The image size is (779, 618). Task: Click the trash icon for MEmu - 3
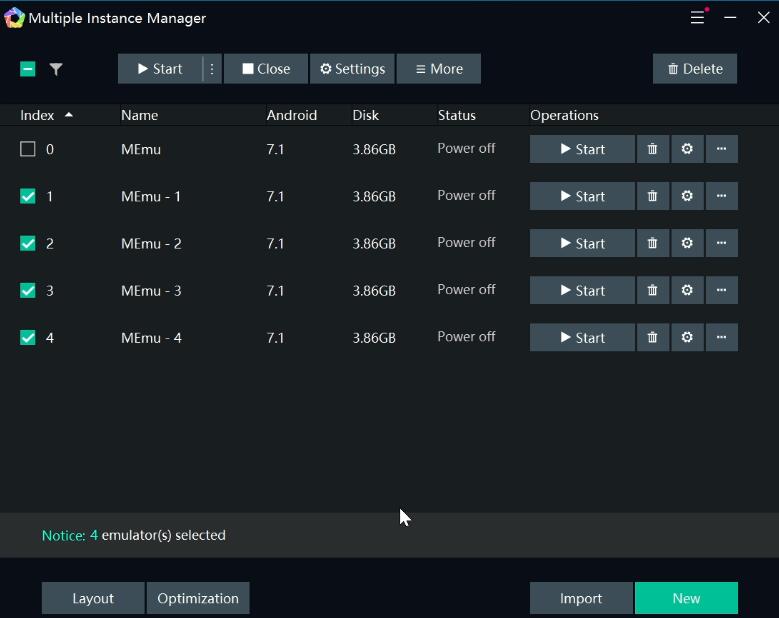click(653, 290)
